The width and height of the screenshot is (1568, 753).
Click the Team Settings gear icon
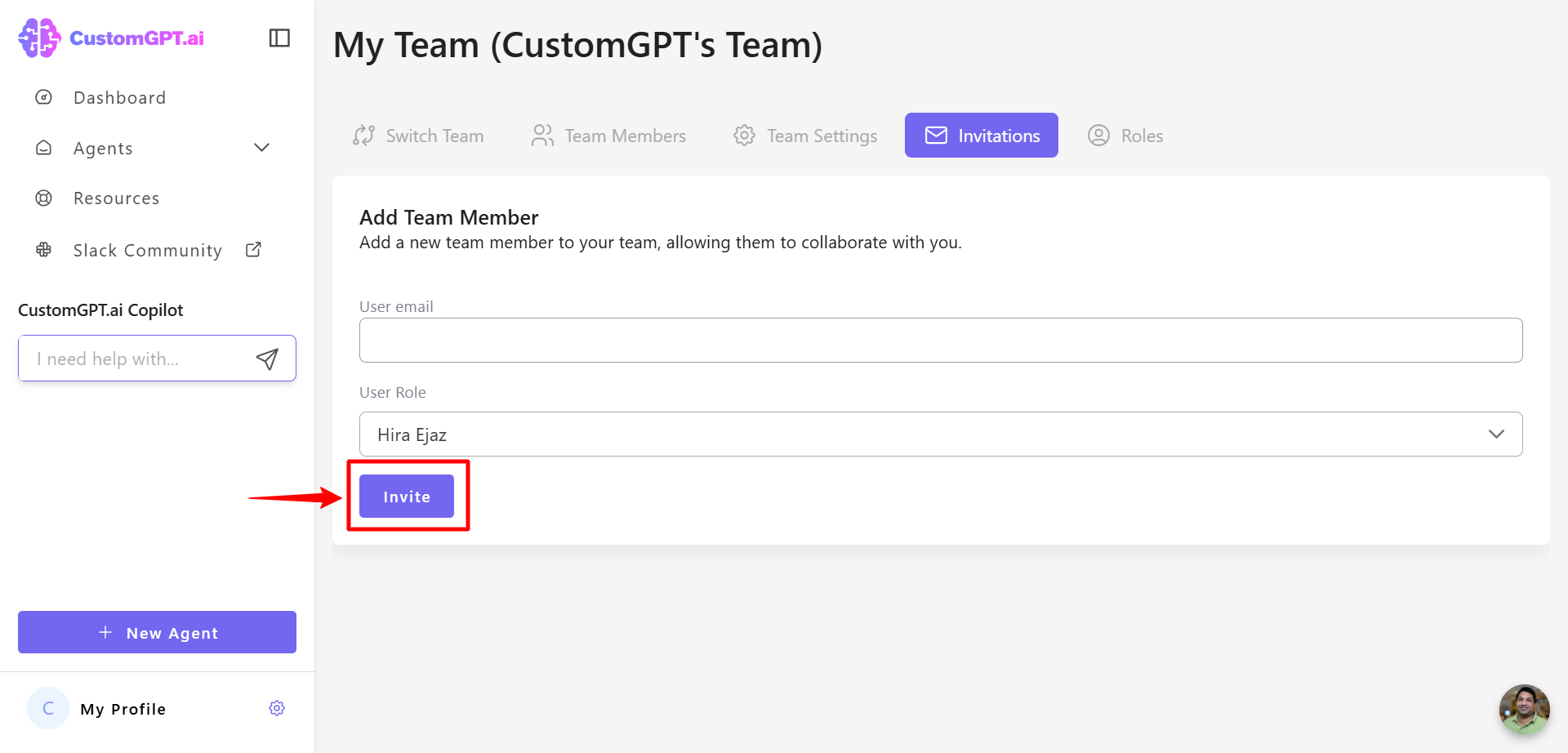[744, 136]
